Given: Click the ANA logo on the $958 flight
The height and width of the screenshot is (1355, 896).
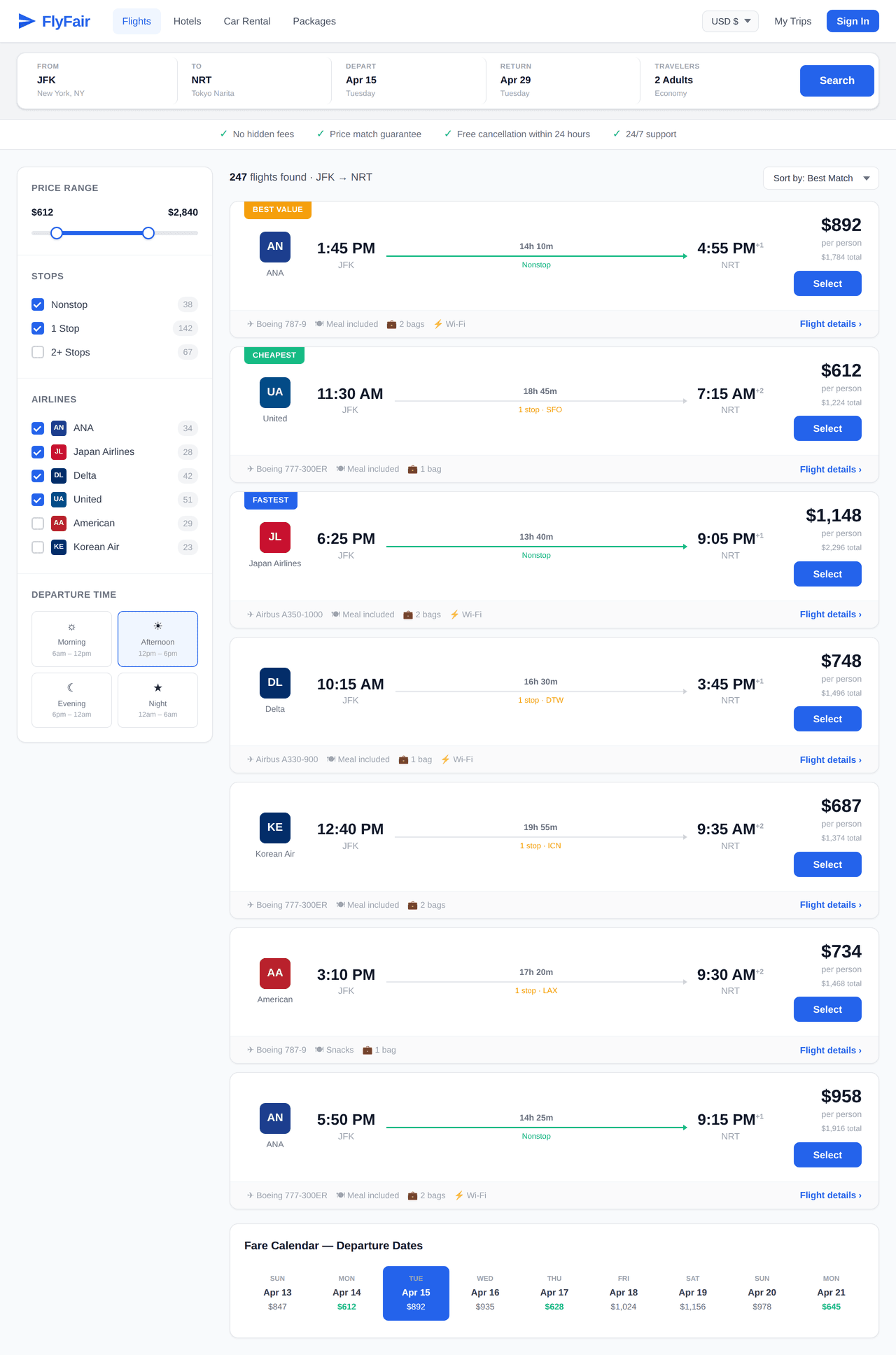Looking at the screenshot, I should 275,1118.
